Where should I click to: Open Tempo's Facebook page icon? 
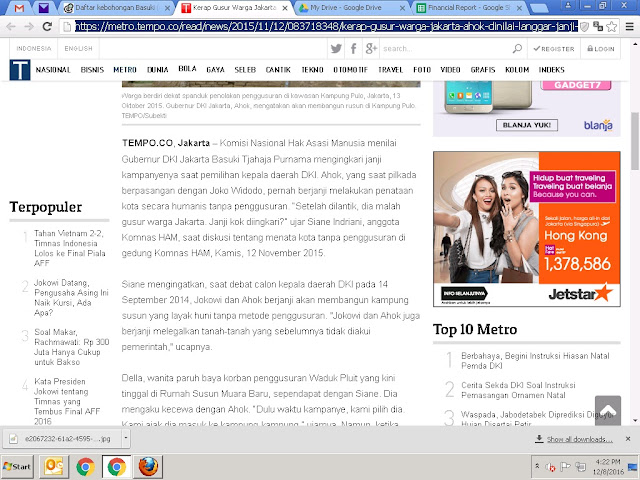tap(353, 49)
